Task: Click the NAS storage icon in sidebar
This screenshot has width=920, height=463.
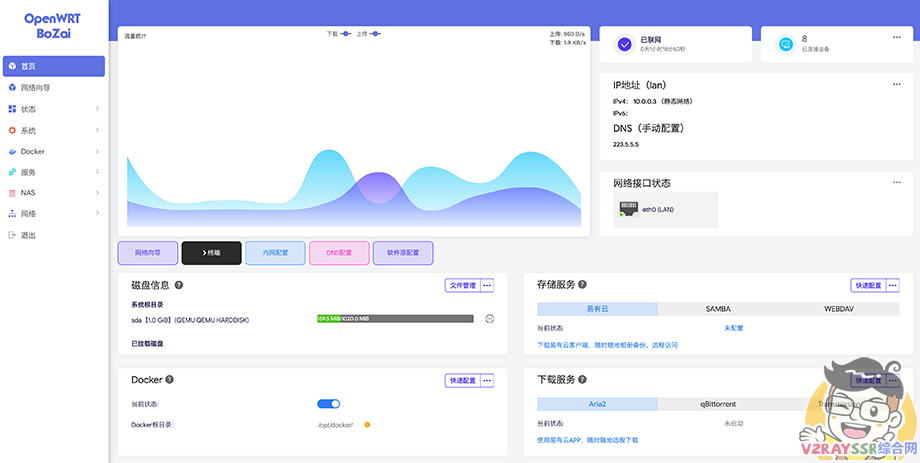Action: 12,193
